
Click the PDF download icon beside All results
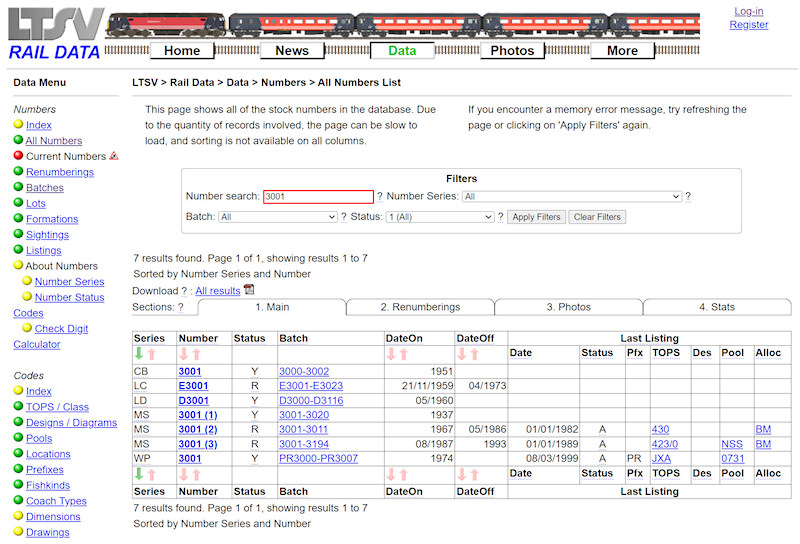click(249, 289)
